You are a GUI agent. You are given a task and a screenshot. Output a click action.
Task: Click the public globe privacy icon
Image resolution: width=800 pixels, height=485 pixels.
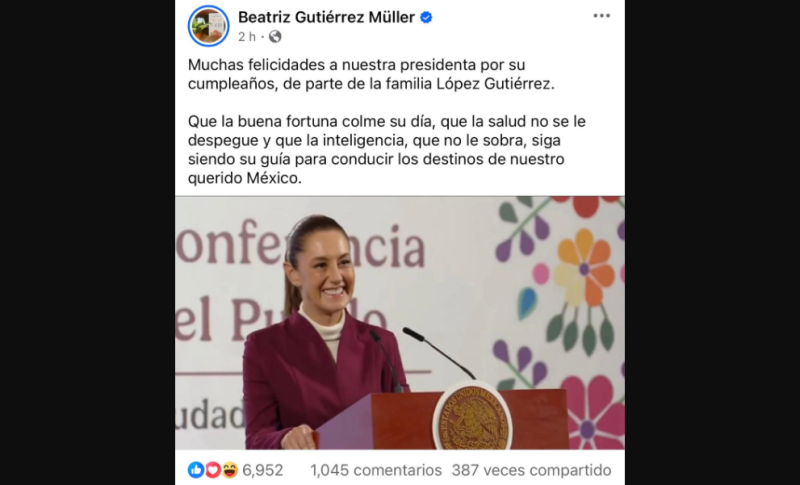point(275,37)
